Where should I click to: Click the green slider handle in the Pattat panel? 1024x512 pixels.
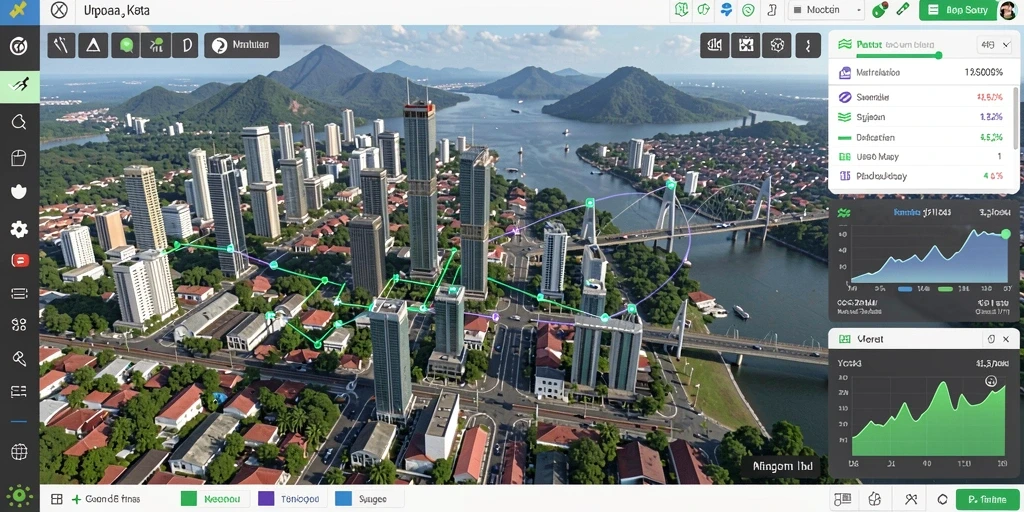[938, 56]
